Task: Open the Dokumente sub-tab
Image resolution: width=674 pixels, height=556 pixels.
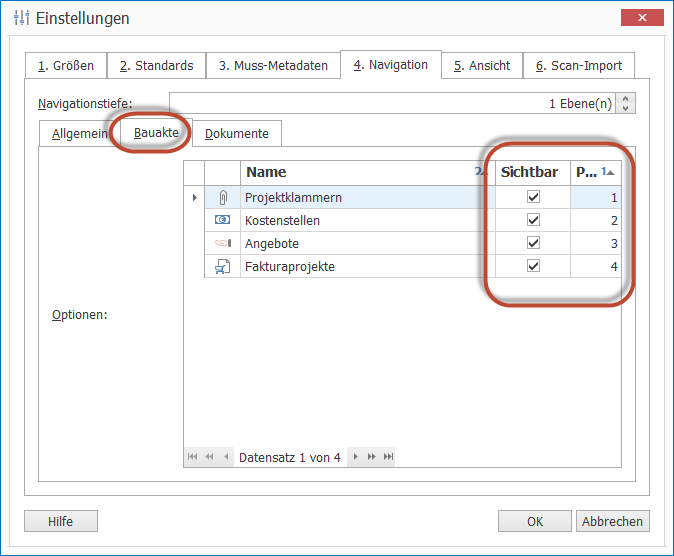Action: 237,134
